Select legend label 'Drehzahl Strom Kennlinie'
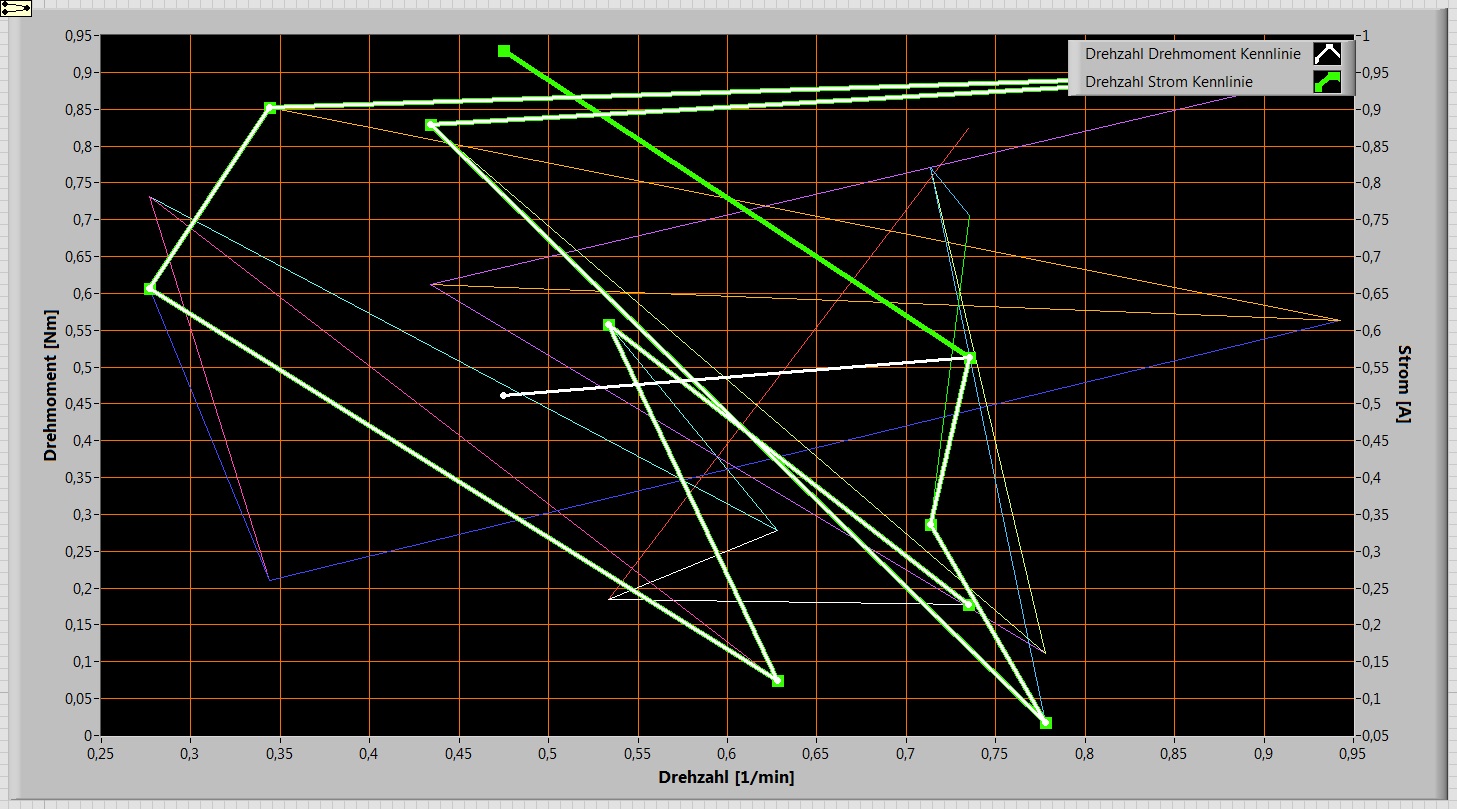Screen dimensions: 1457x809 click(1168, 82)
